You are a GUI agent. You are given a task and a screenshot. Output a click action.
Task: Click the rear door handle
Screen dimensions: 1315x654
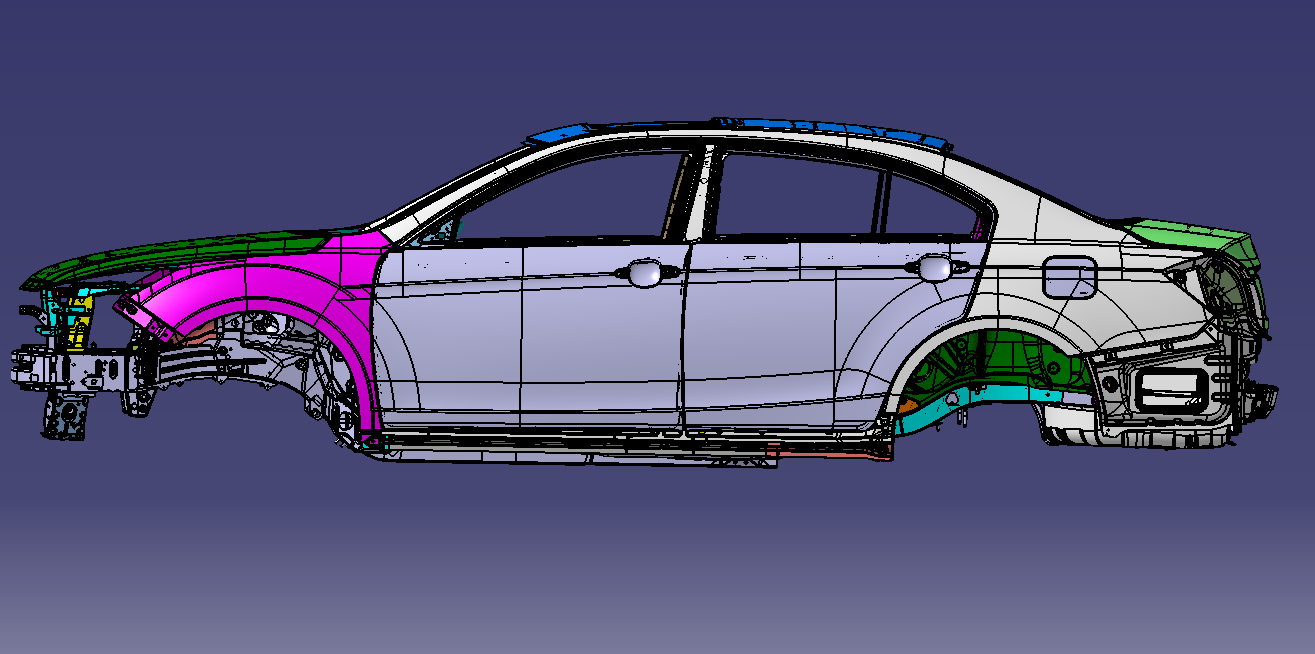935,267
